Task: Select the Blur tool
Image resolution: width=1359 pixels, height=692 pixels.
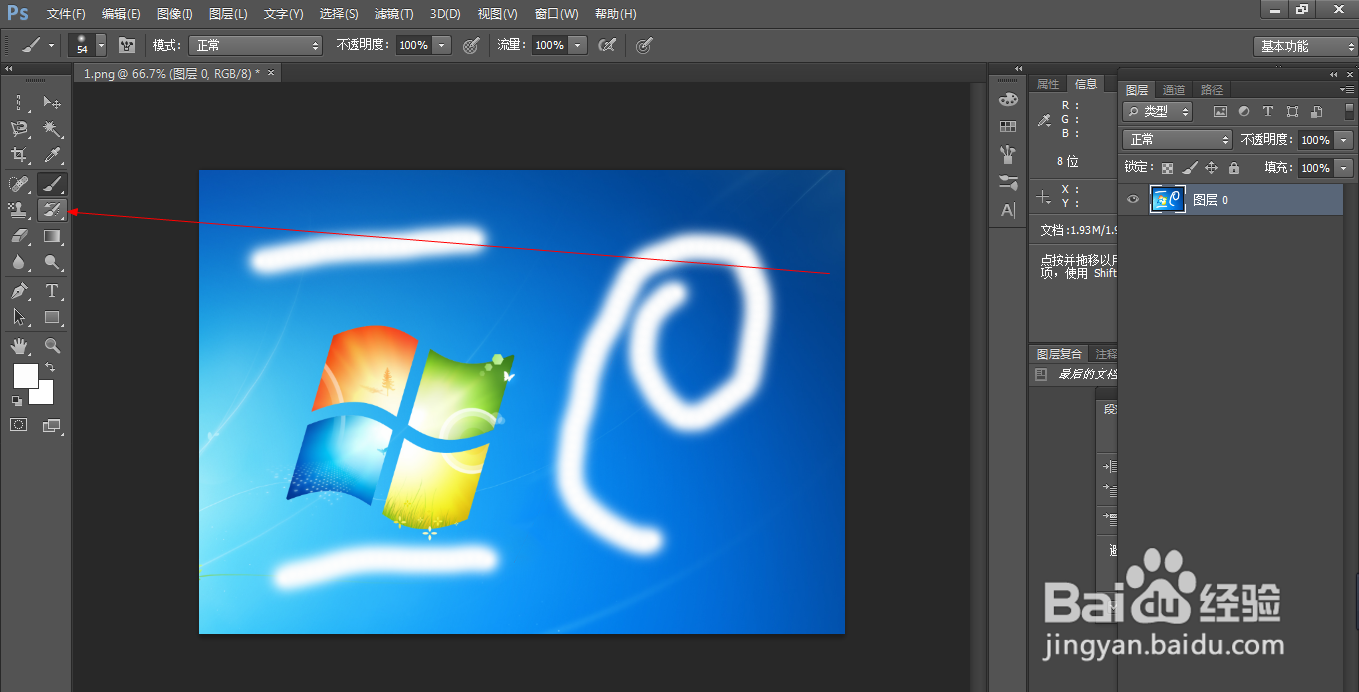Action: 20,263
